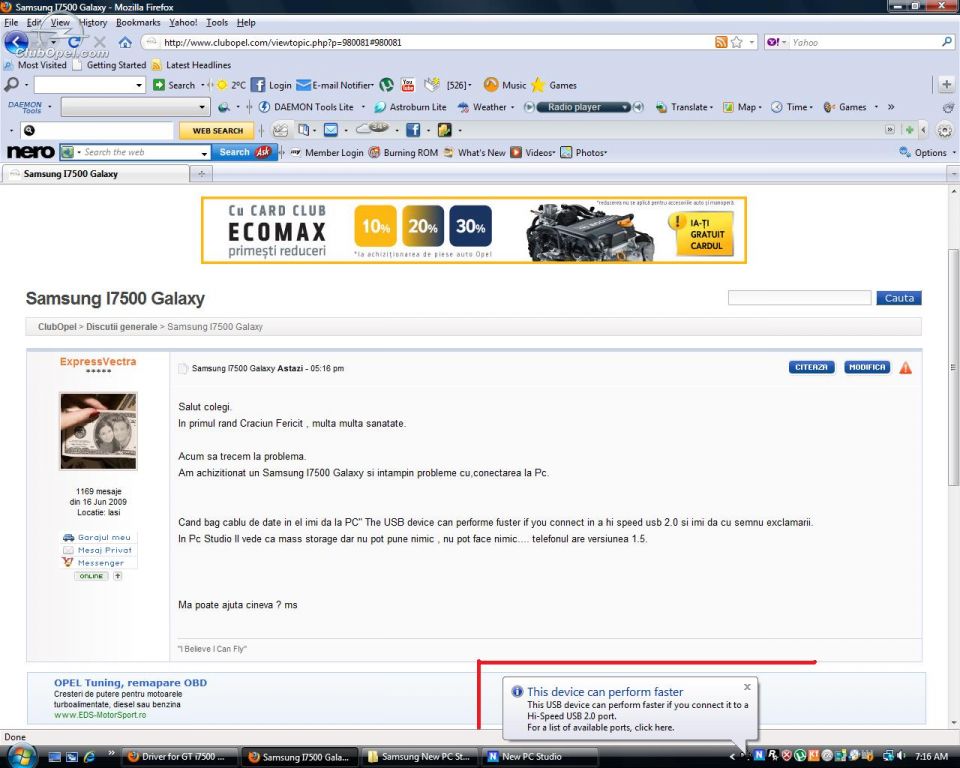Click the volume icon in system tray
The image size is (960, 768).
coord(902,756)
